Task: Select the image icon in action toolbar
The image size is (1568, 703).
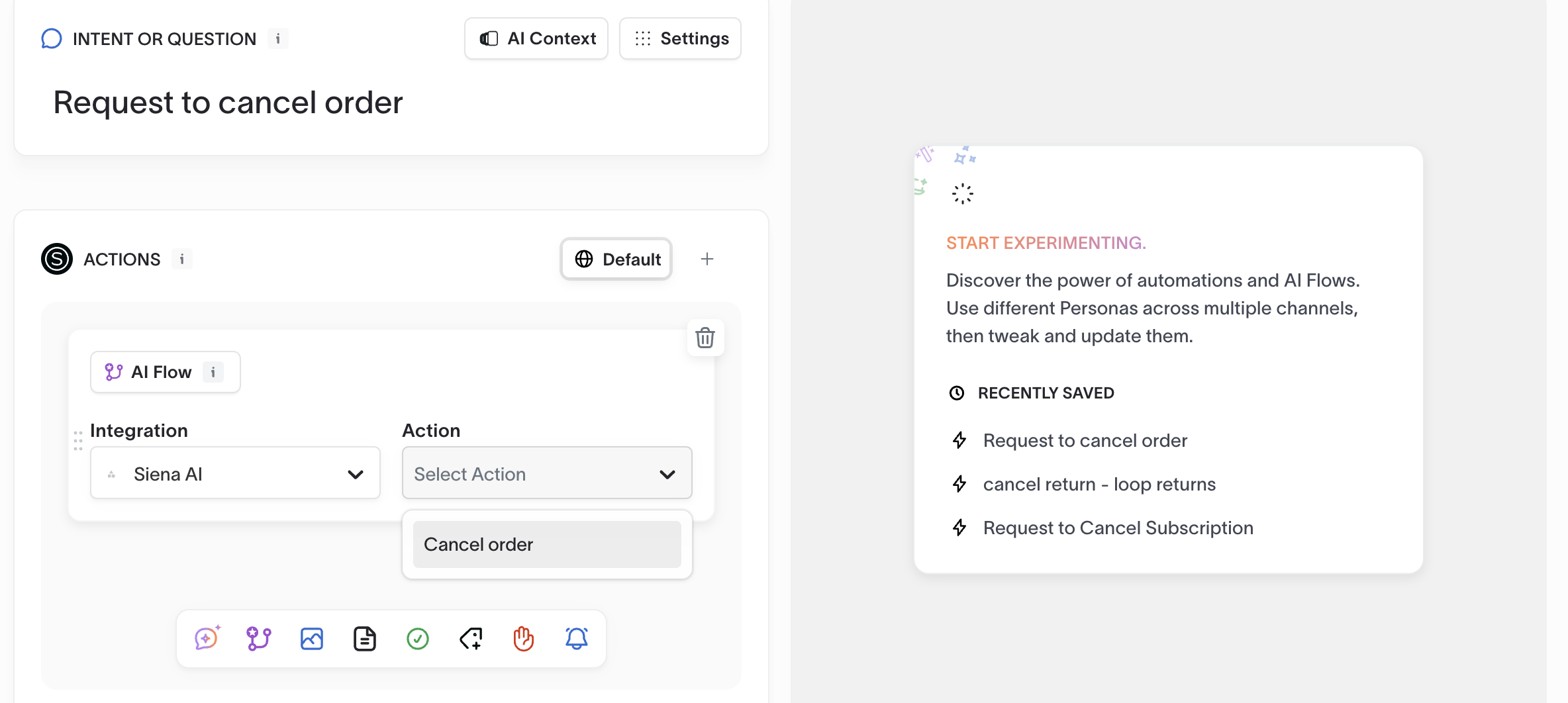Action: point(312,639)
